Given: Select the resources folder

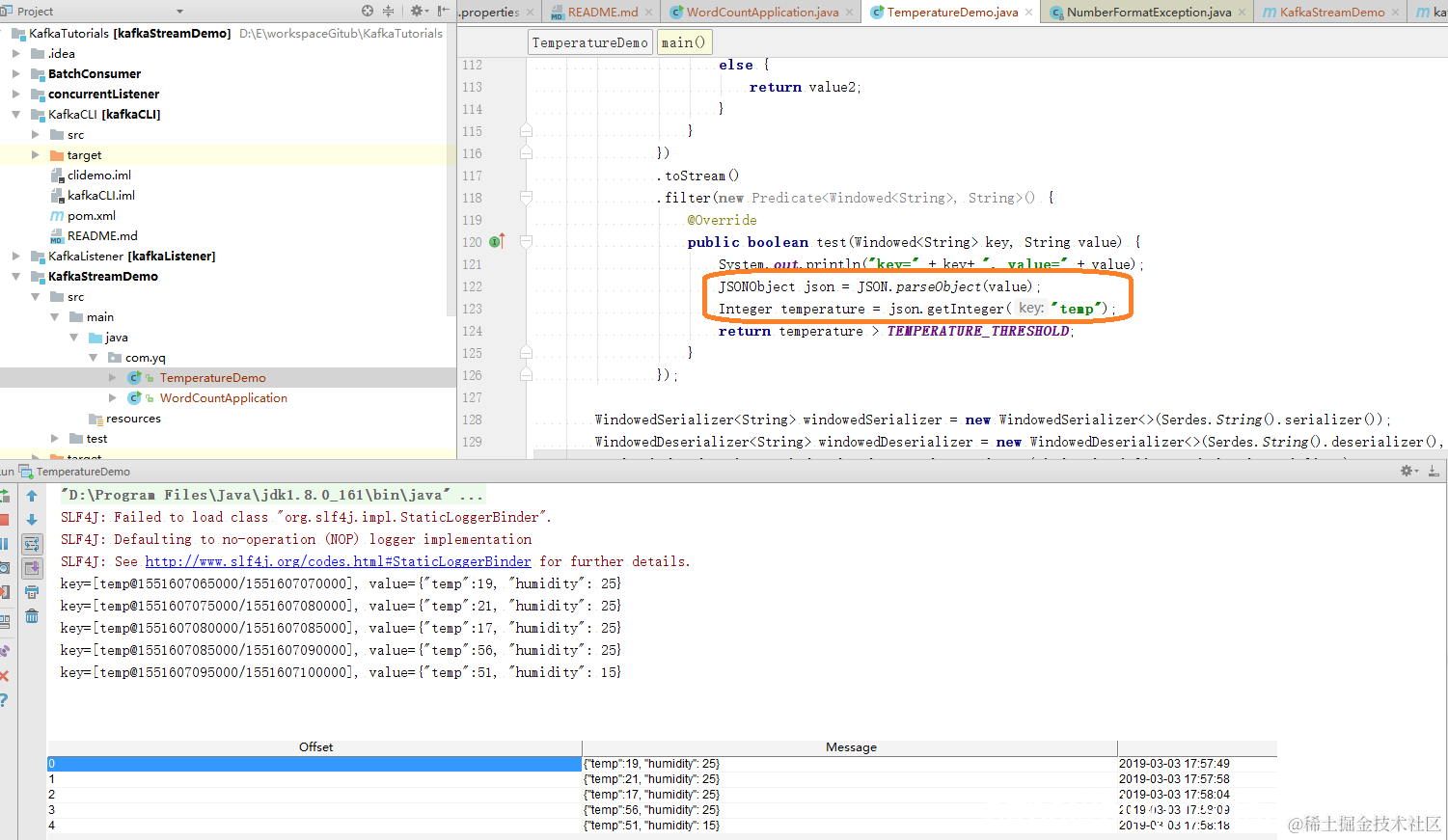Looking at the screenshot, I should (x=133, y=419).
